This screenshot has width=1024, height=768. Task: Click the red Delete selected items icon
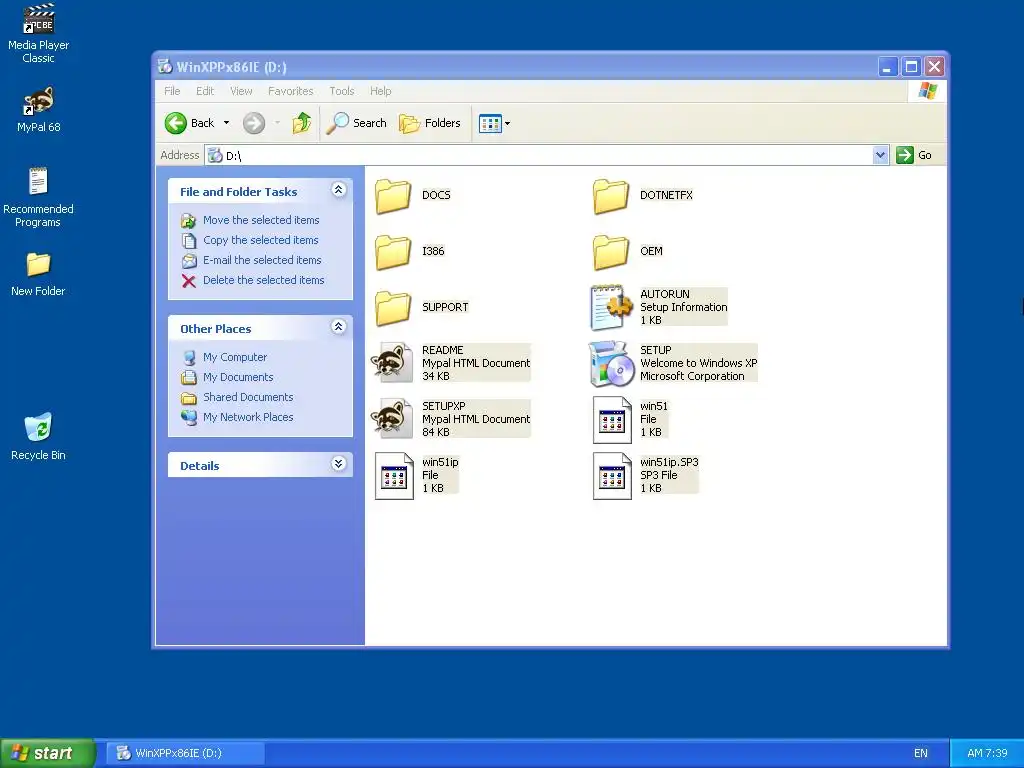click(189, 281)
